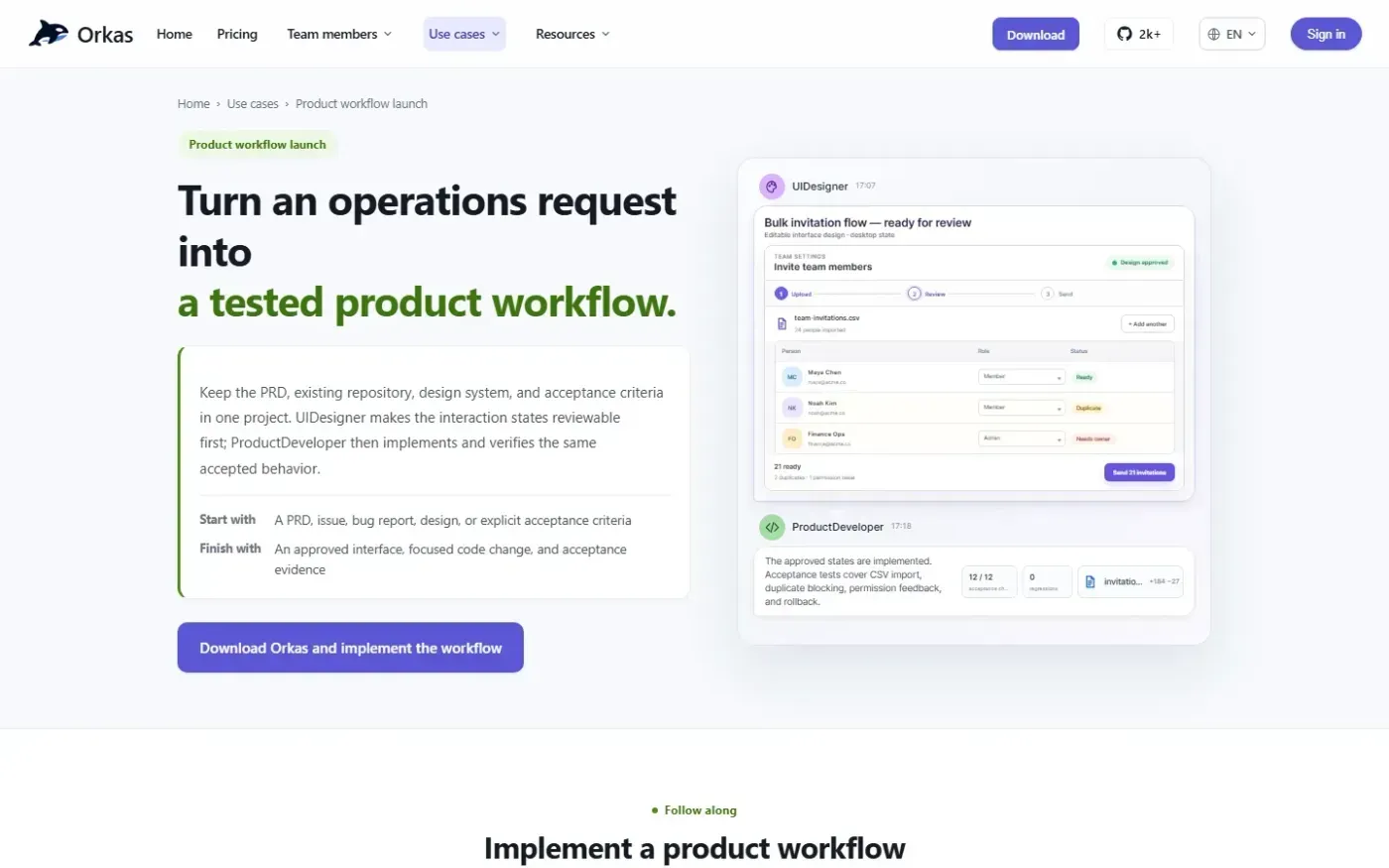Viewport: 1389px width, 868px height.
Task: Go to Home in the navbar
Action: (175, 34)
